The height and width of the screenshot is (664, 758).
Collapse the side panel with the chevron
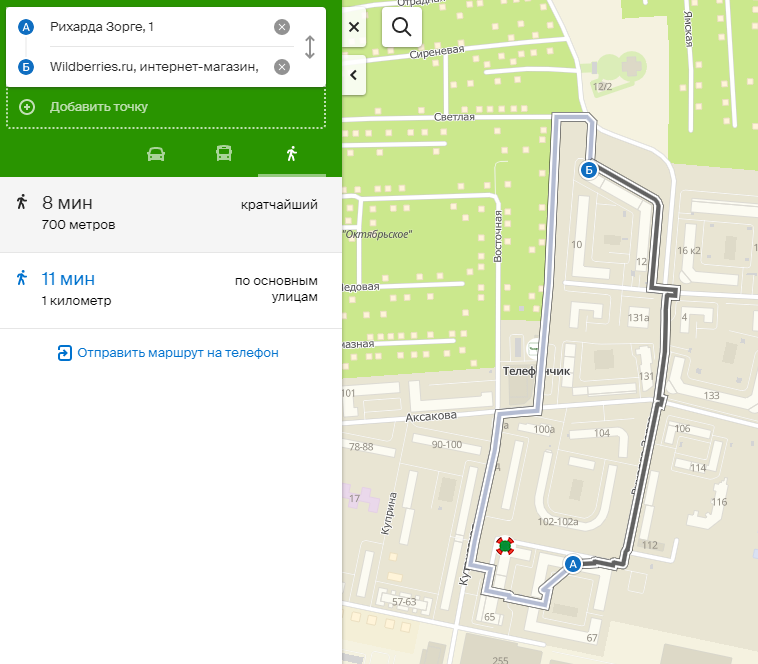[x=354, y=74]
